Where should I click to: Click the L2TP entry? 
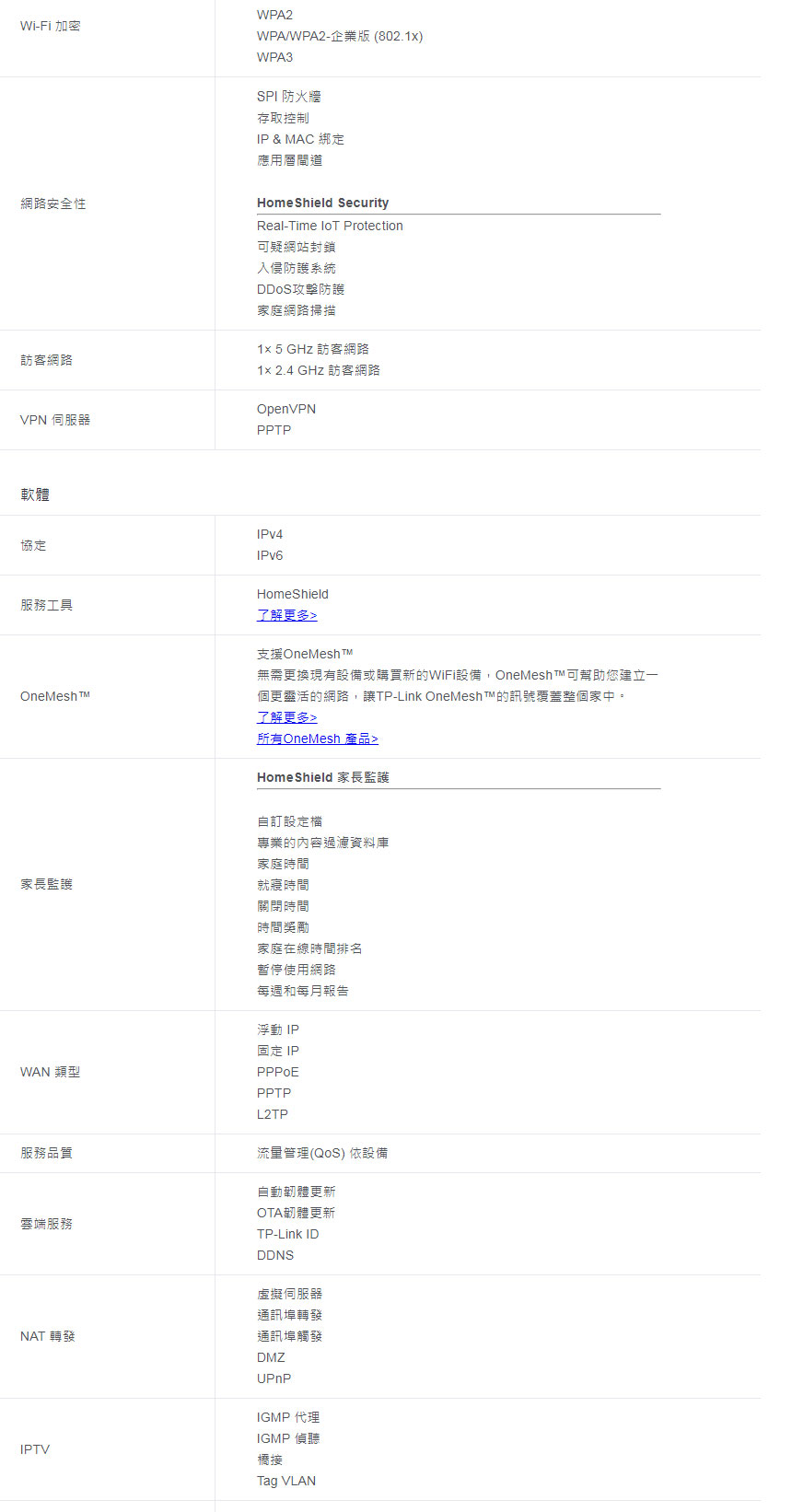click(x=273, y=1114)
